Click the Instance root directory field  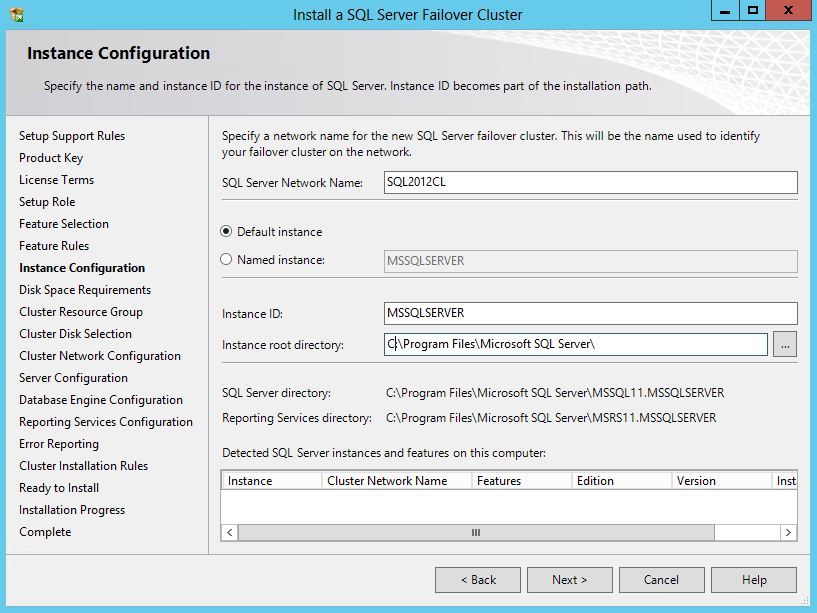[x=575, y=344]
